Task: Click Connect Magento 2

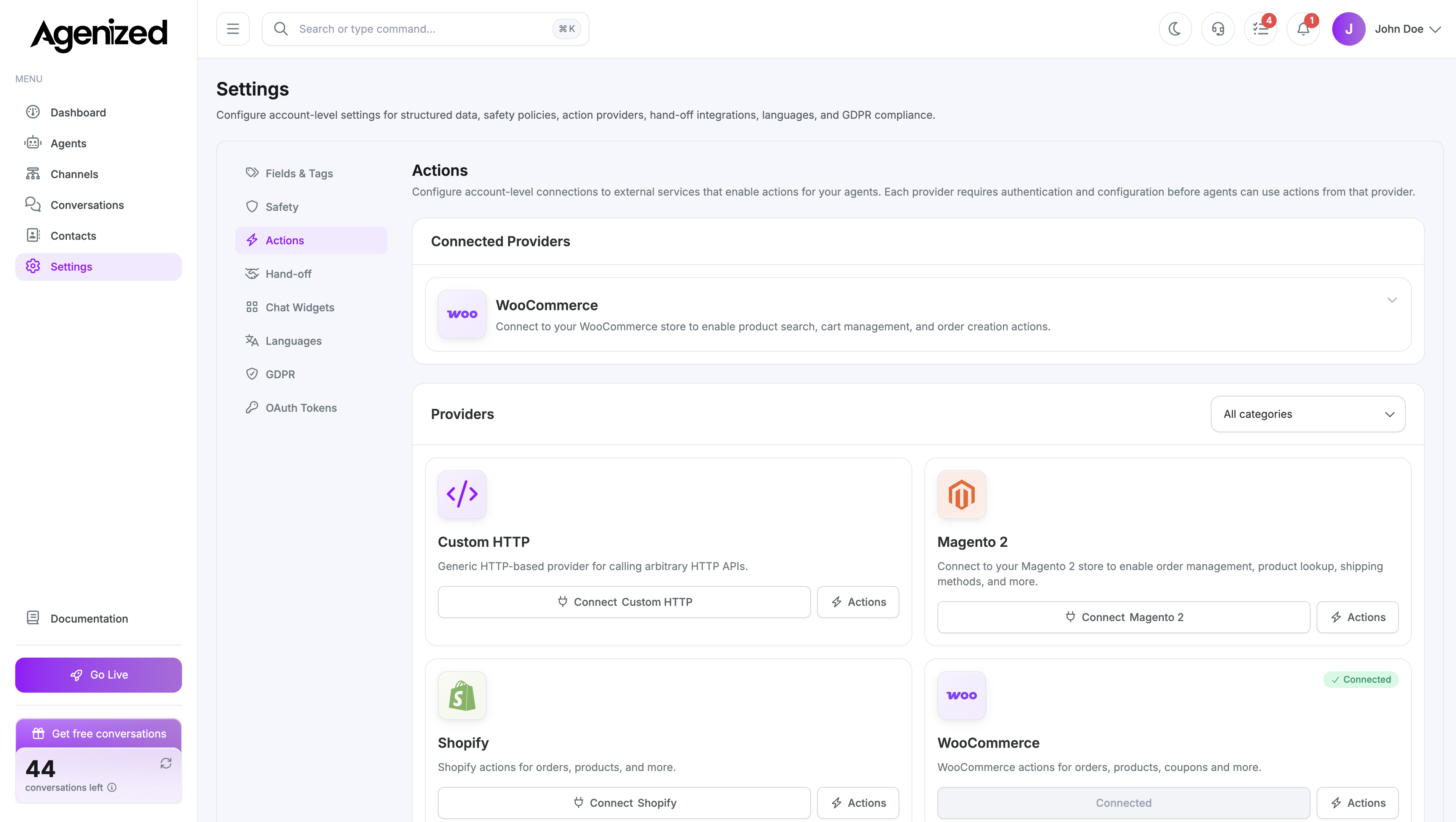Action: [x=1122, y=617]
